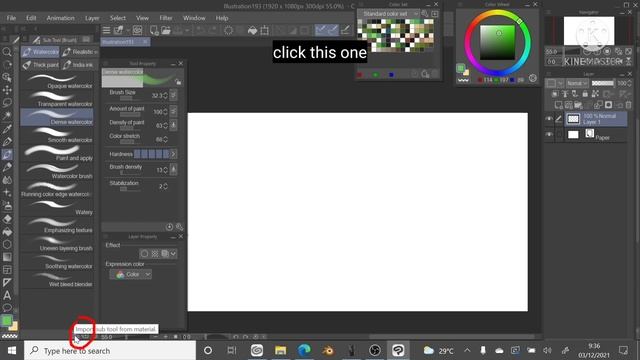This screenshot has height=360, width=640.
Task: Open the layer blending mode Normal dropdown
Action: click(577, 83)
